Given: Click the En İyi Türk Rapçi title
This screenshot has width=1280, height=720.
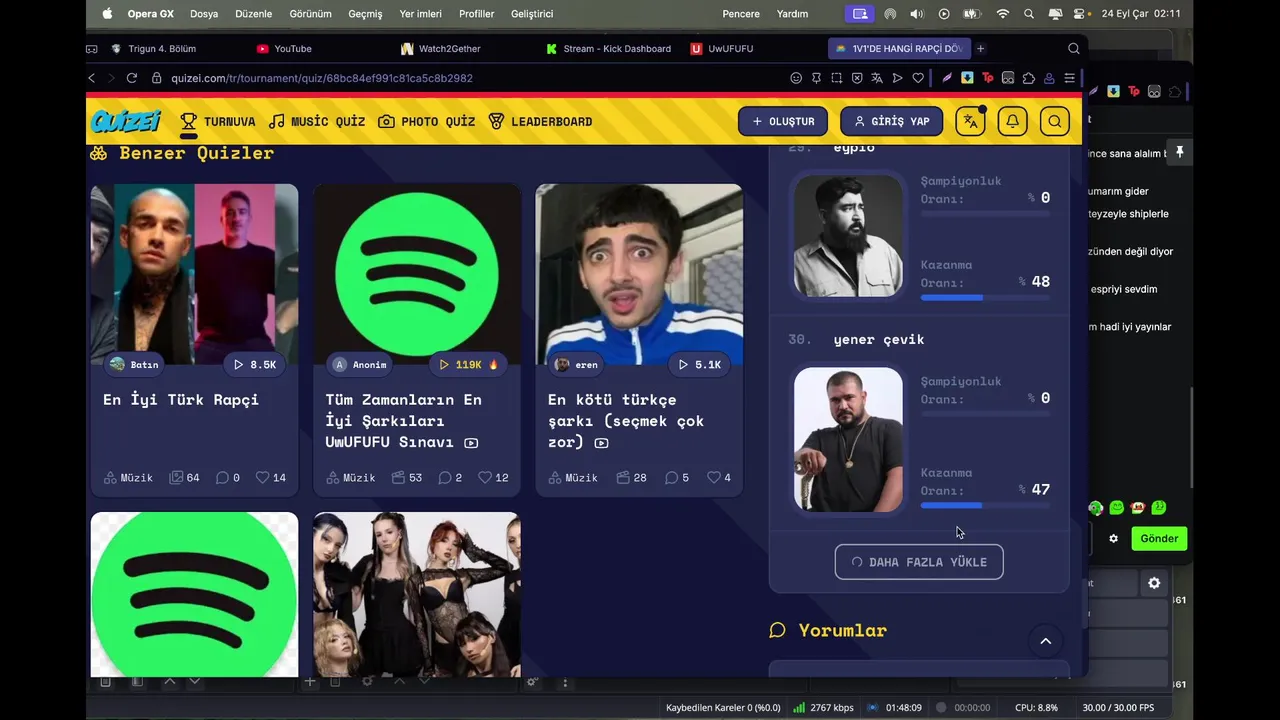Looking at the screenshot, I should [181, 399].
